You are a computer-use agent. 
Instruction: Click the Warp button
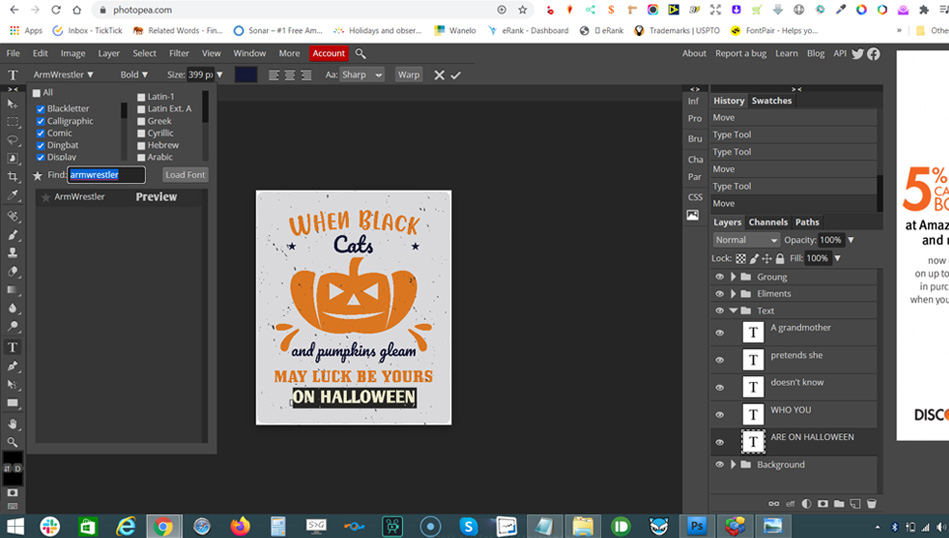408,75
